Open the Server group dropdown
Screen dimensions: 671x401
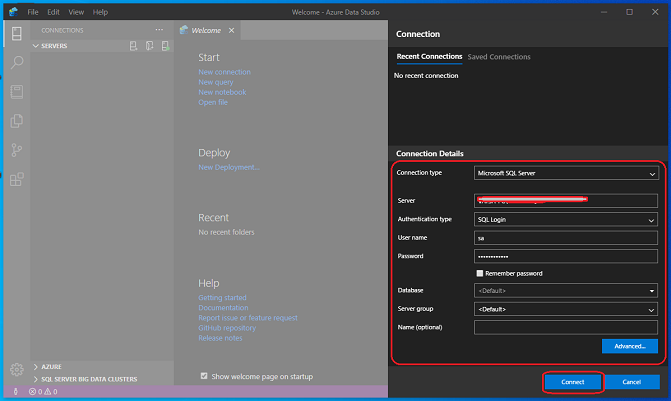click(565, 309)
